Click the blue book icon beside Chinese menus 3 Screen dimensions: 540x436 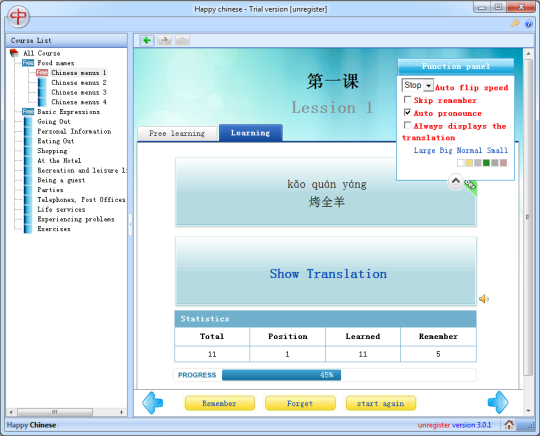pos(42,92)
